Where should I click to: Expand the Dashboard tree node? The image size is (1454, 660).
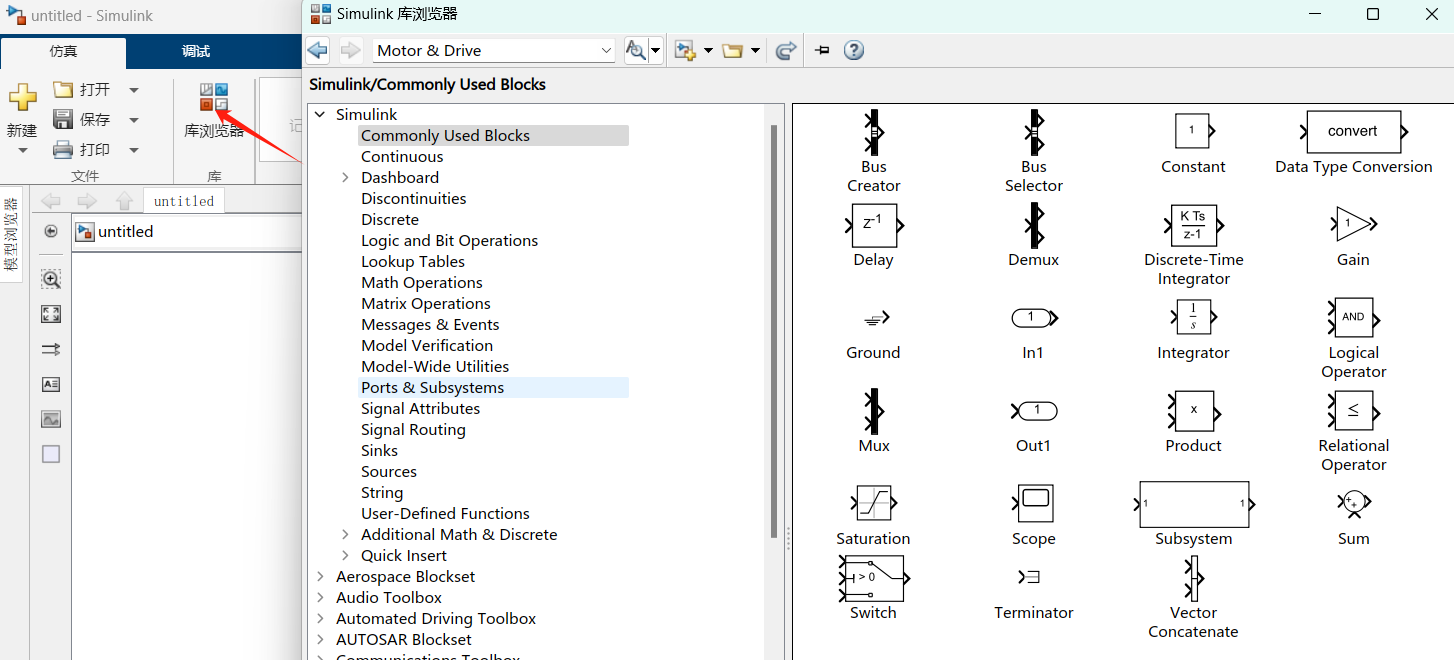tap(345, 177)
